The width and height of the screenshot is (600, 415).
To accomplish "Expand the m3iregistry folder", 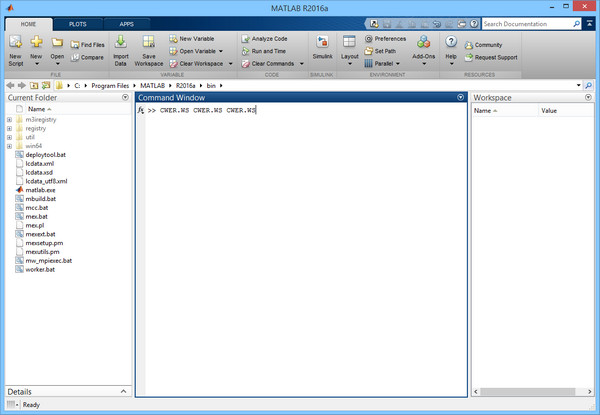I will 9,119.
